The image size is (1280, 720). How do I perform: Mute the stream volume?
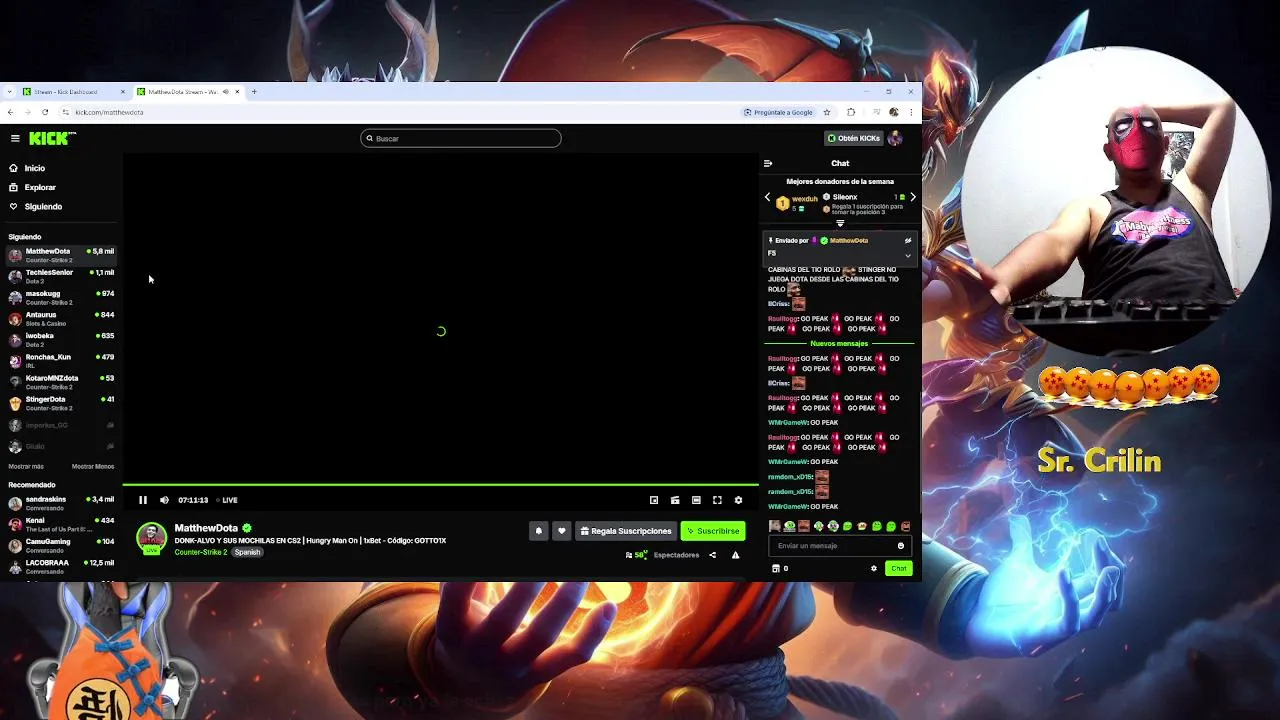pyautogui.click(x=164, y=500)
